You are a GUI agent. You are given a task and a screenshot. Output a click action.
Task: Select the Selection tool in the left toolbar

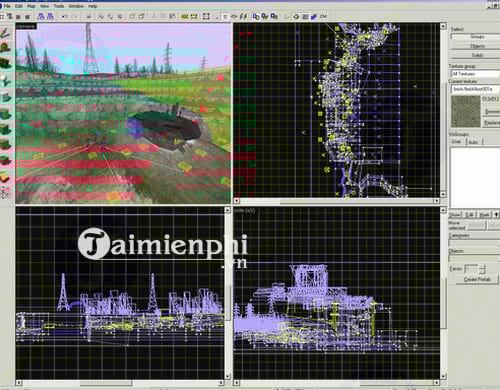[6, 33]
